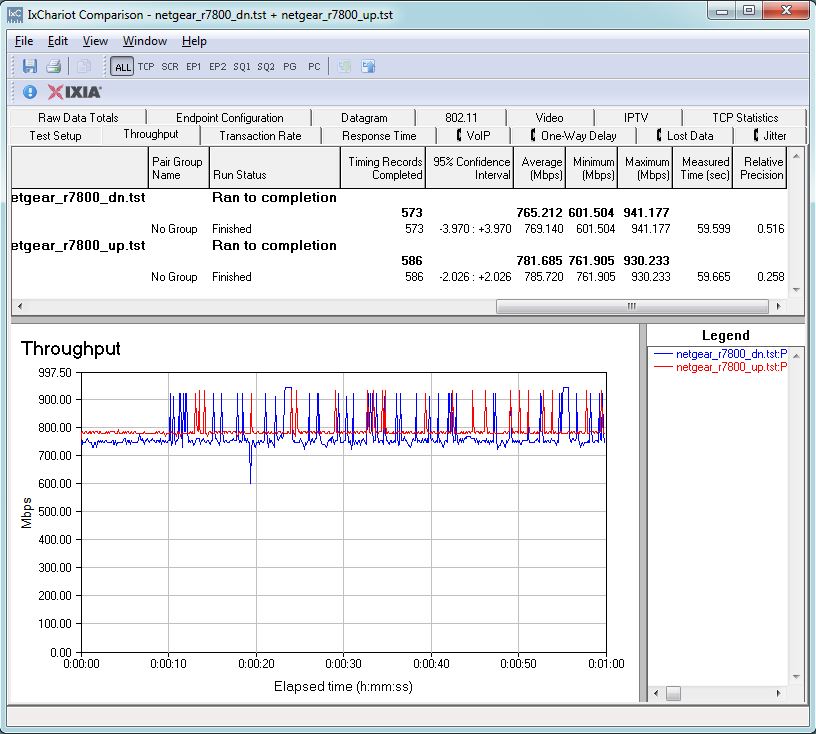
Task: Select the netgear_r7800_up.tst table row
Action: (399, 246)
